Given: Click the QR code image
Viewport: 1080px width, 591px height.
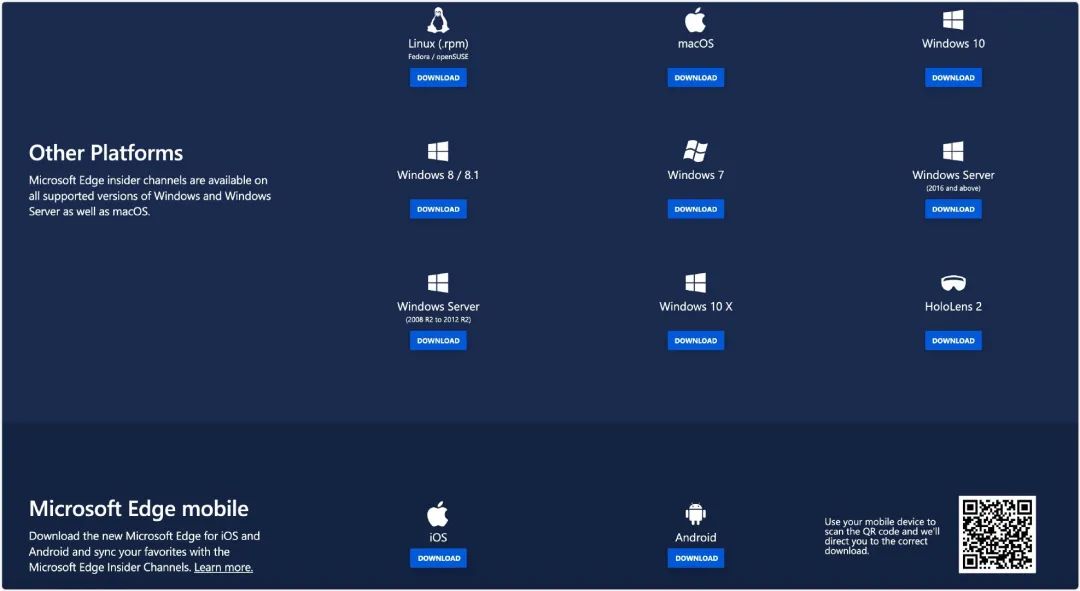Looking at the screenshot, I should (997, 535).
